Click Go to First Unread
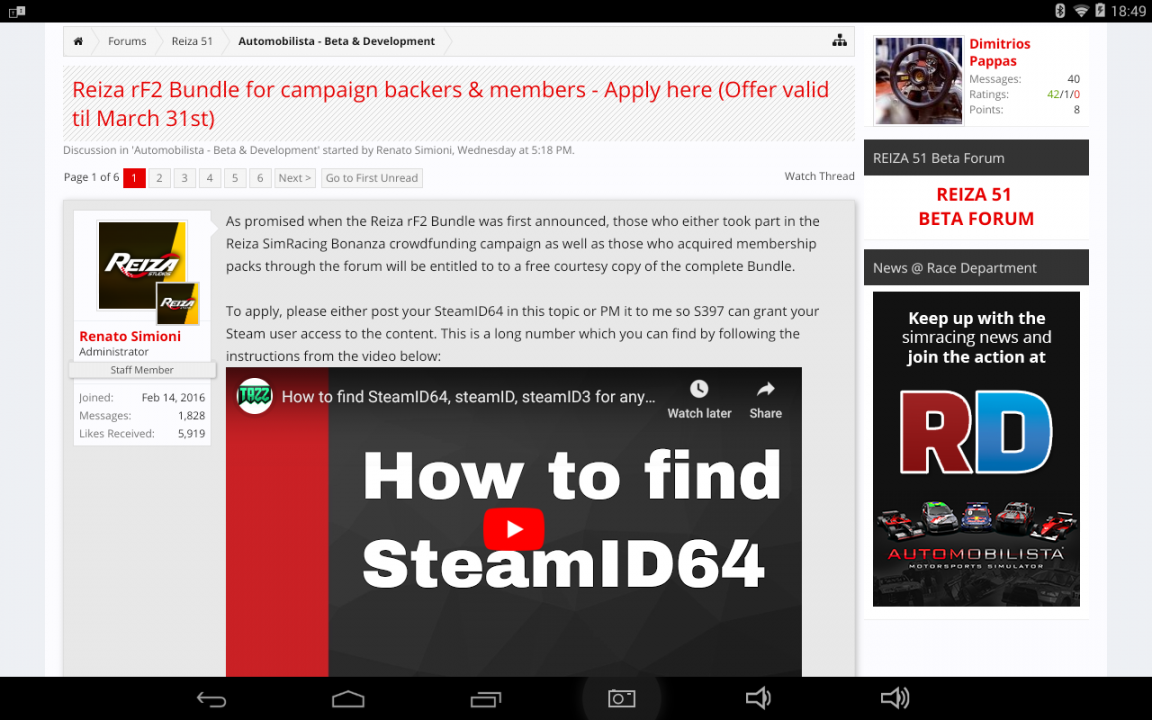1152x720 pixels. (x=372, y=178)
